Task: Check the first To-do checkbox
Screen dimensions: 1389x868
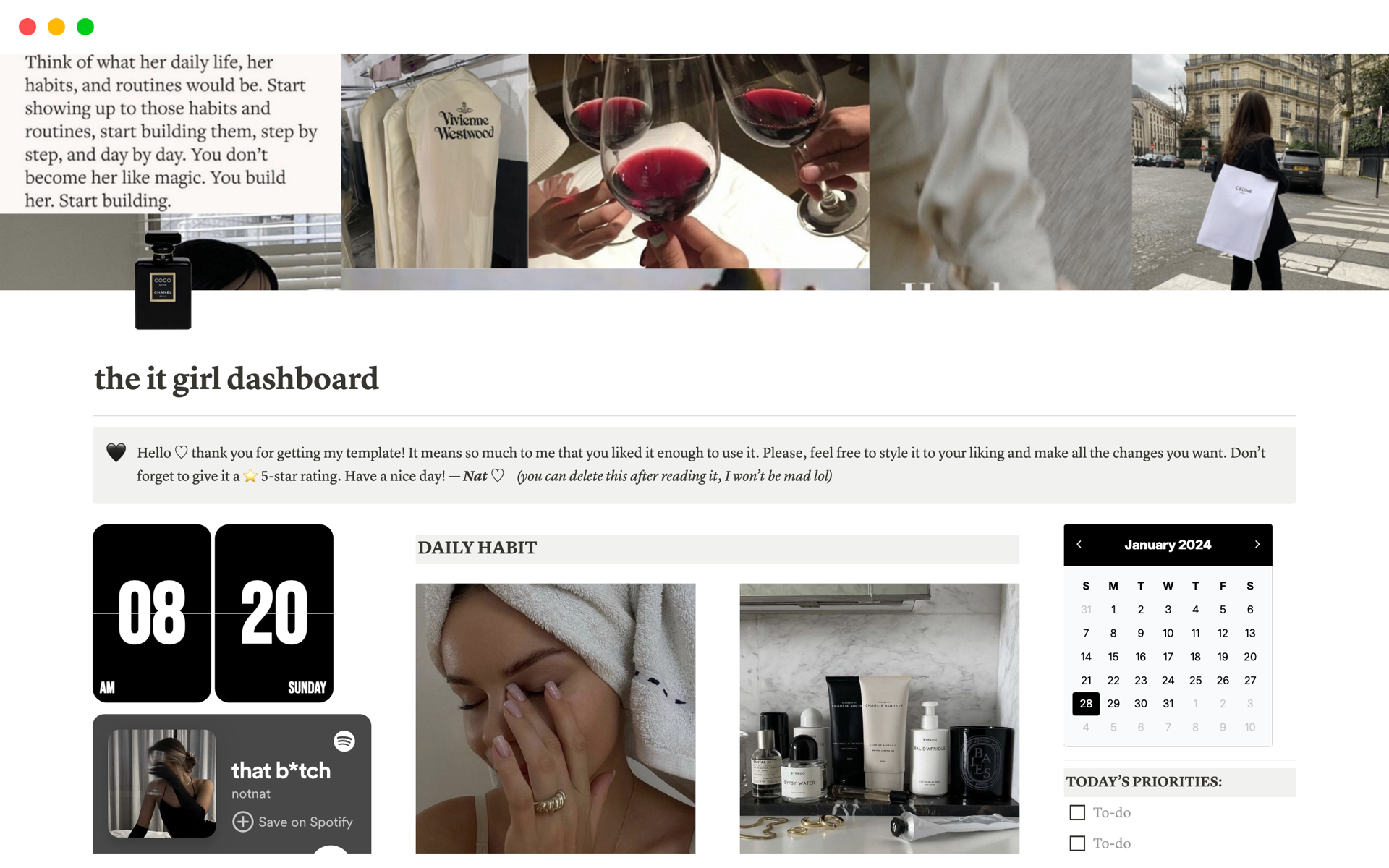Action: click(x=1077, y=812)
